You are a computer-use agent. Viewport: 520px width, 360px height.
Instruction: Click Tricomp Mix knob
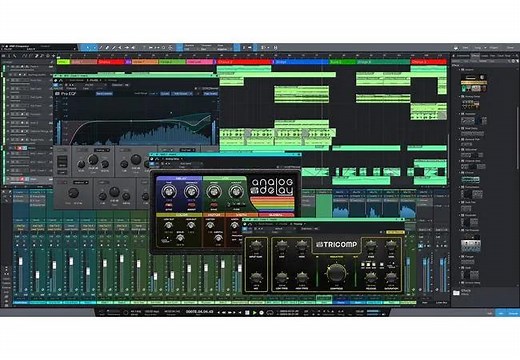coord(256,278)
